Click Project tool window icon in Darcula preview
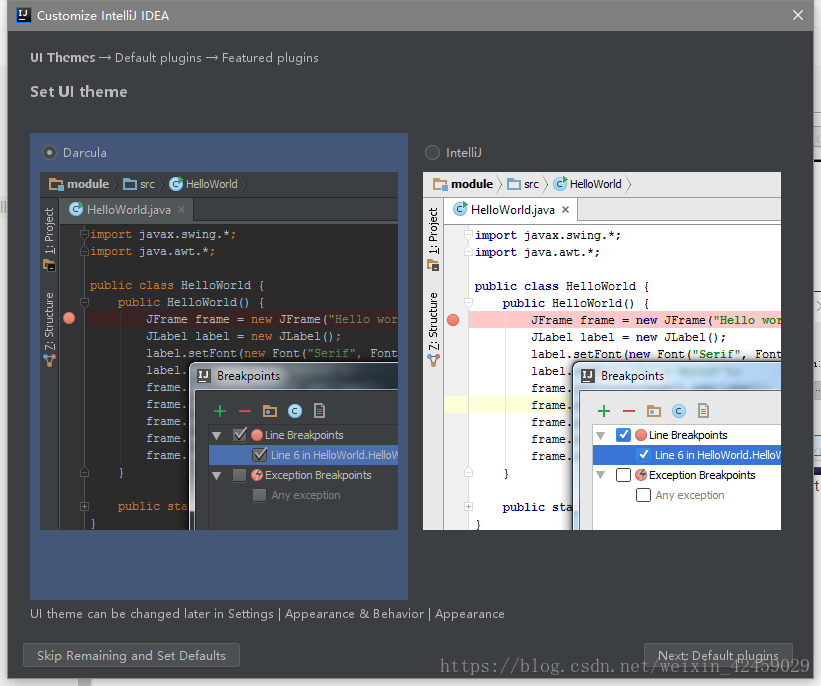 point(49,266)
